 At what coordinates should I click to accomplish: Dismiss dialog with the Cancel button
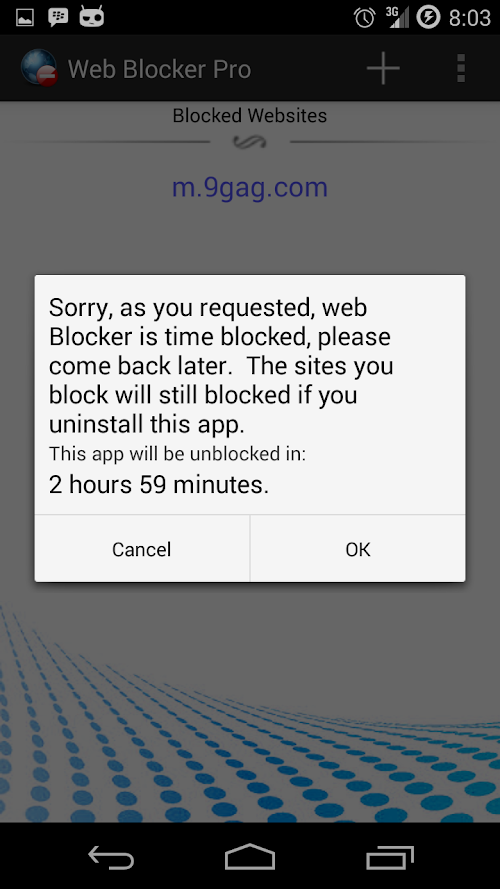pos(142,549)
